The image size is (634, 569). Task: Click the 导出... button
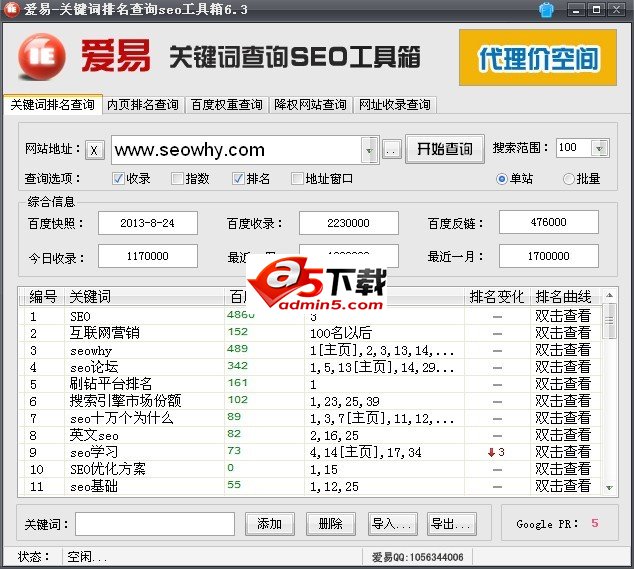point(451,524)
